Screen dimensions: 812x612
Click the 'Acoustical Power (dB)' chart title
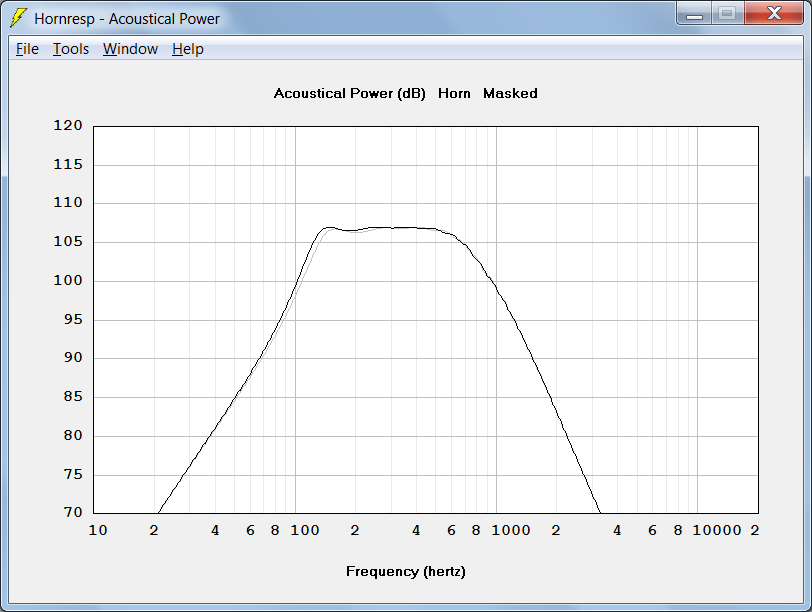tap(350, 94)
